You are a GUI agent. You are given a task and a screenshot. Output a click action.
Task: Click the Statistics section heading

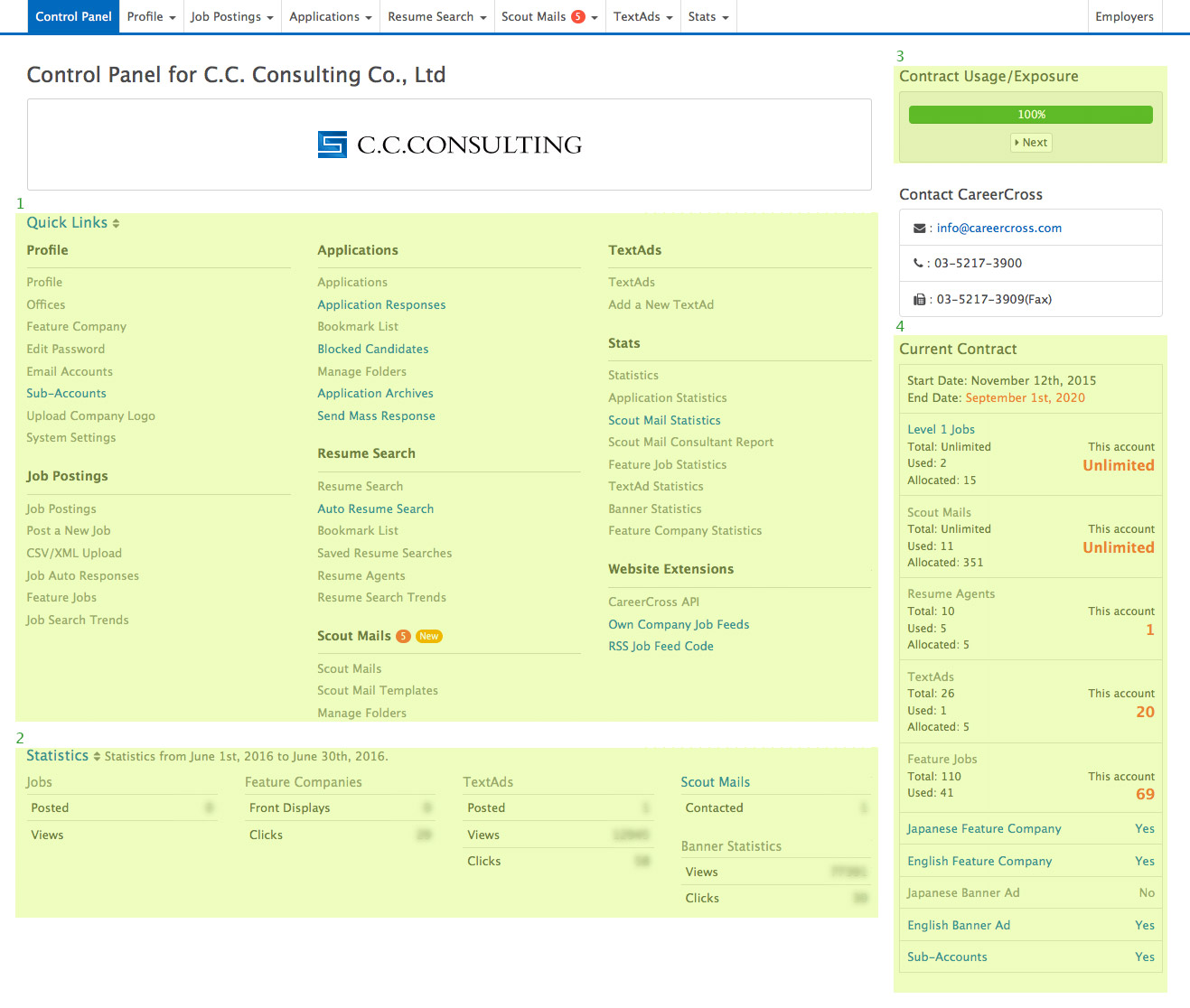click(x=58, y=756)
